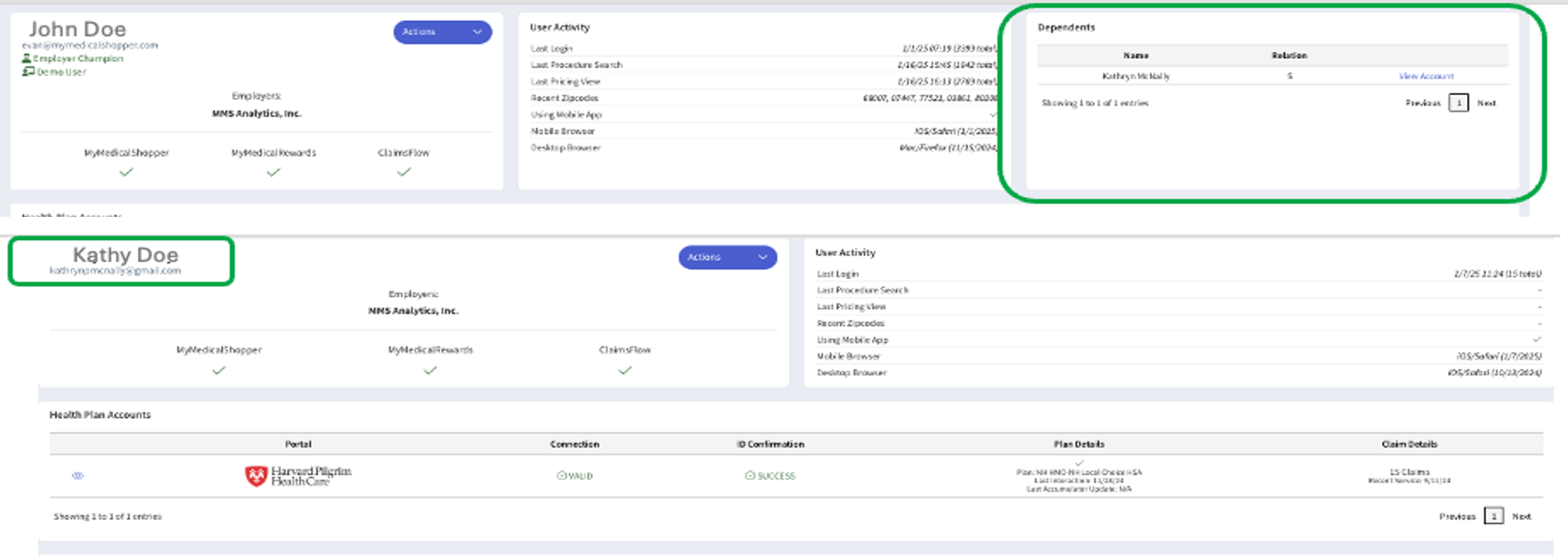Image resolution: width=1568 pixels, height=556 pixels.
Task: Click Previous in Health Plan Accounts pagination
Action: coord(1457,516)
